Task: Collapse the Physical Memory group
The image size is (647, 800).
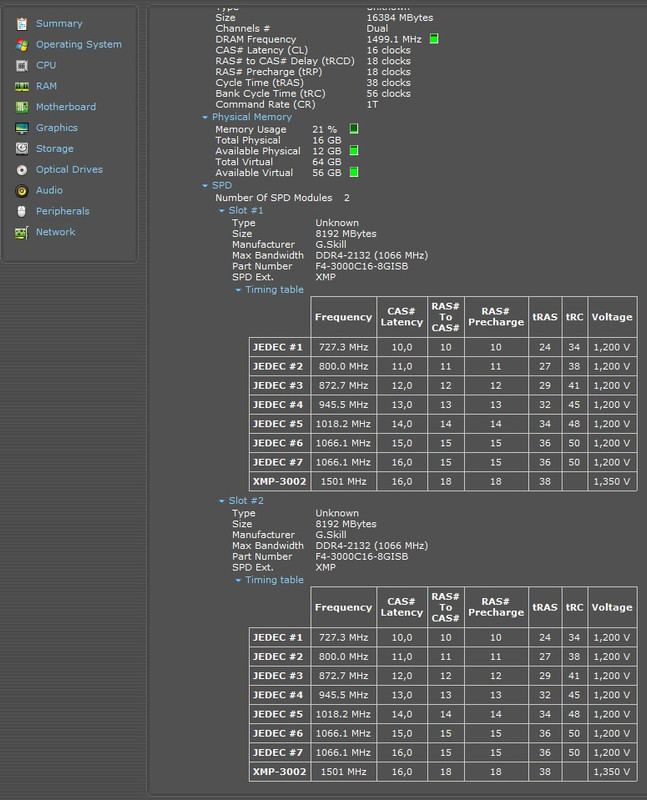Action: point(205,117)
